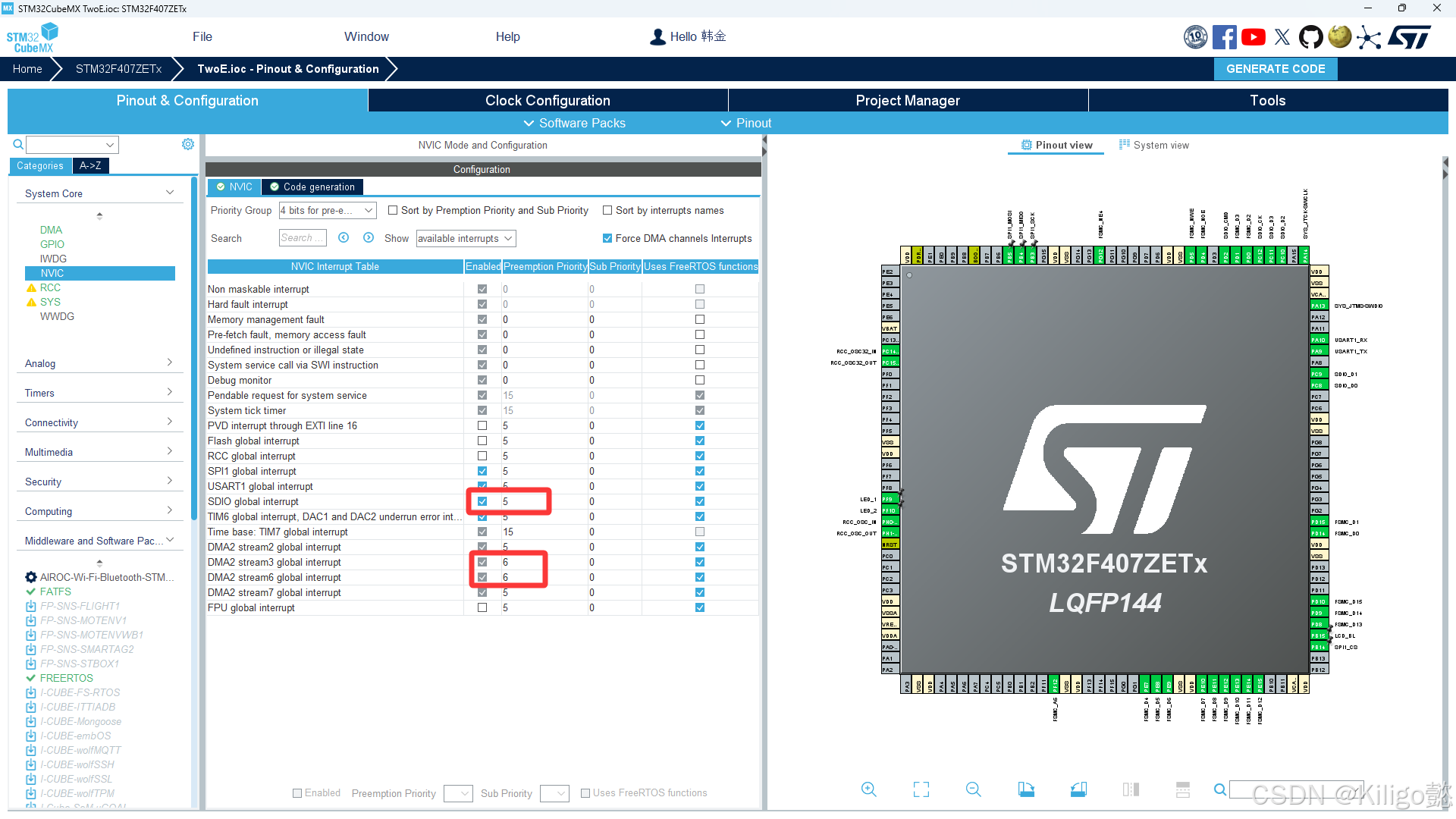
Task: Open the Window menu
Action: pyautogui.click(x=366, y=36)
